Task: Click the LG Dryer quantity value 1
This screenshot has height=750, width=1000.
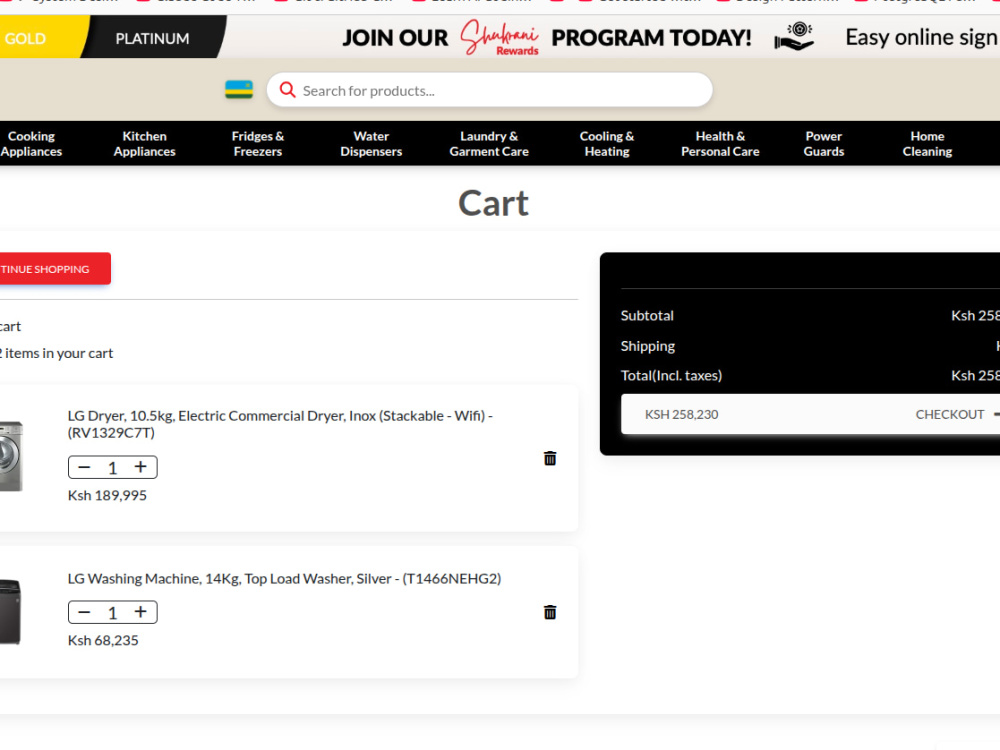Action: click(112, 467)
